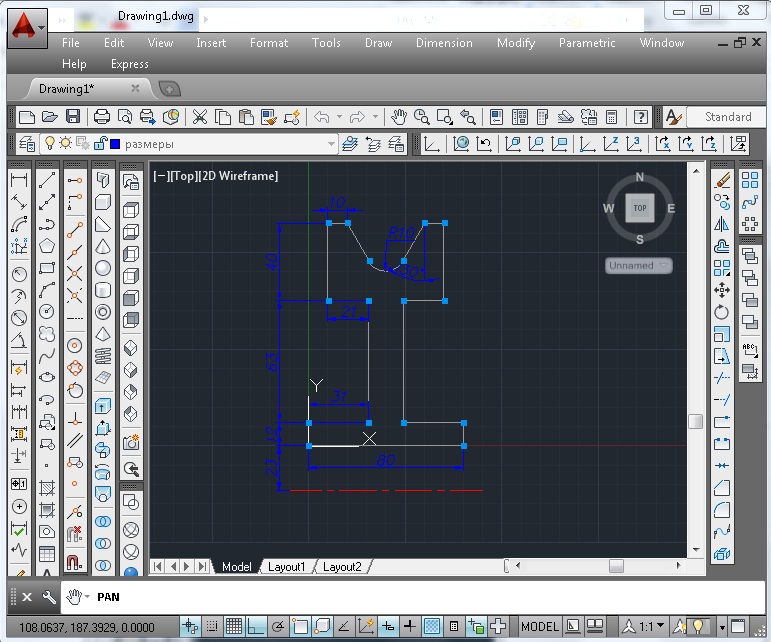
Task: Expand the Redo history dropdown arrow
Action: 375,117
